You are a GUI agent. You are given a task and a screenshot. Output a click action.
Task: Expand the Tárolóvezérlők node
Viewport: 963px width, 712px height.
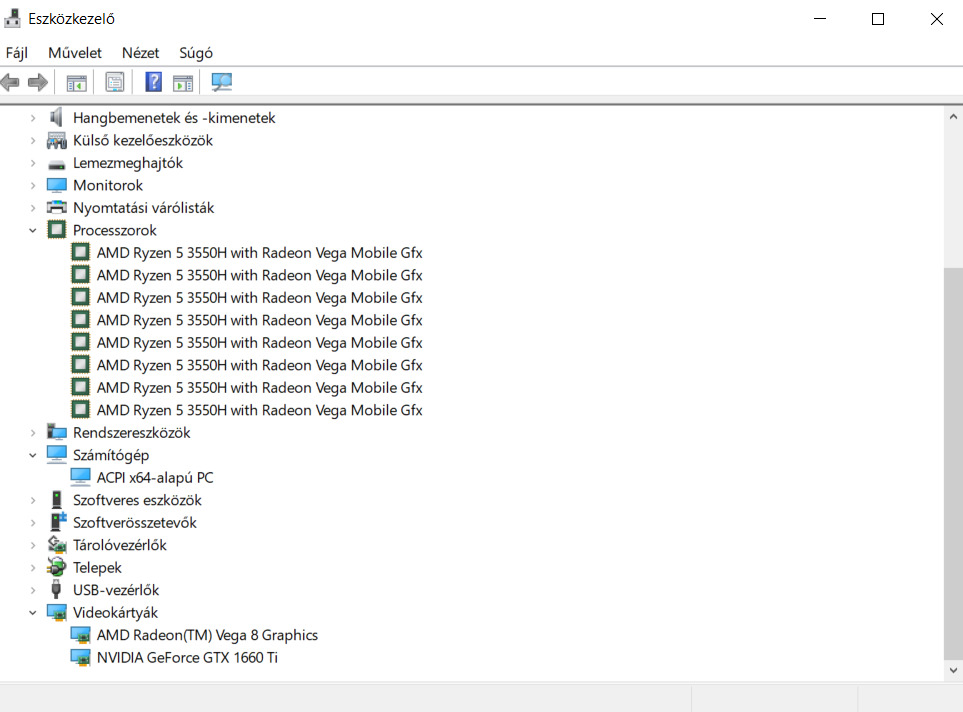point(33,545)
